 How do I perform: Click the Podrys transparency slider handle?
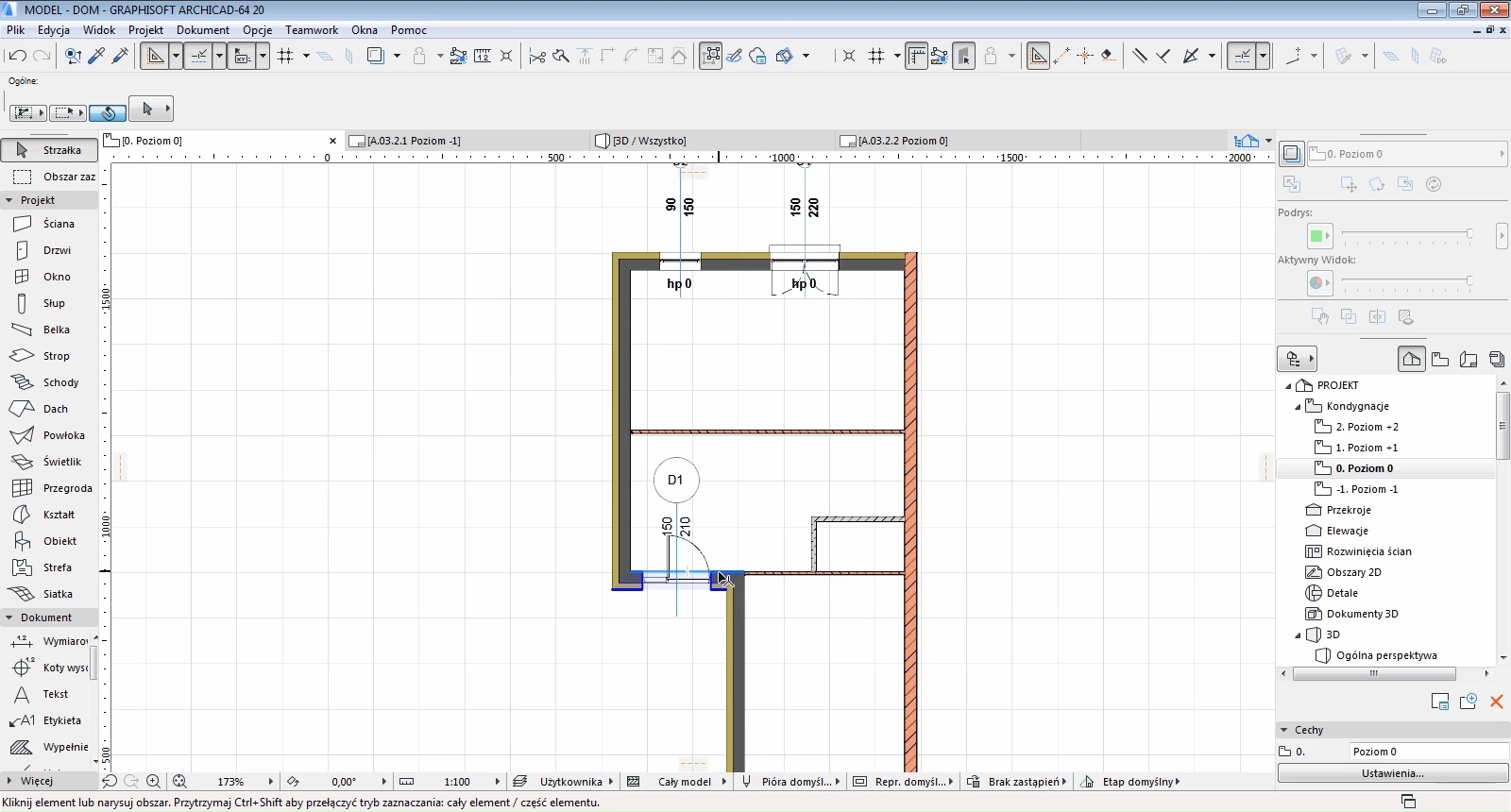[1469, 233]
